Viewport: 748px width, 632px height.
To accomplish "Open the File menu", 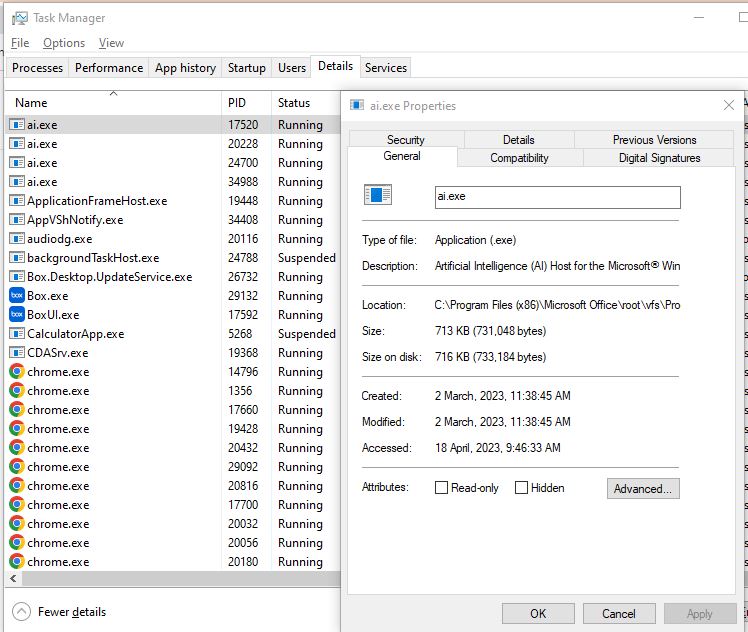I will click(20, 43).
